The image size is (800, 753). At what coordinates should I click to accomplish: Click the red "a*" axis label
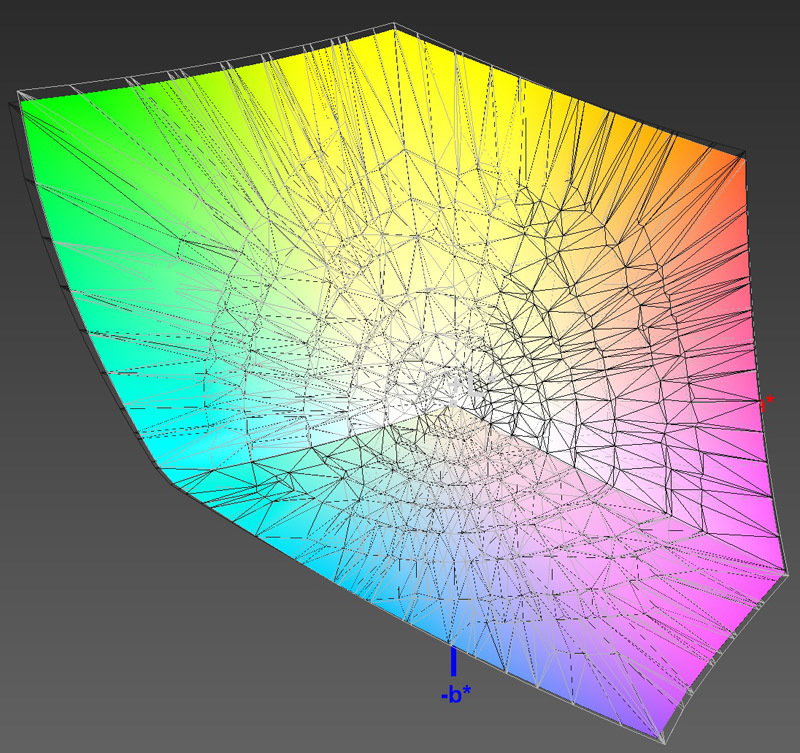tap(767, 403)
